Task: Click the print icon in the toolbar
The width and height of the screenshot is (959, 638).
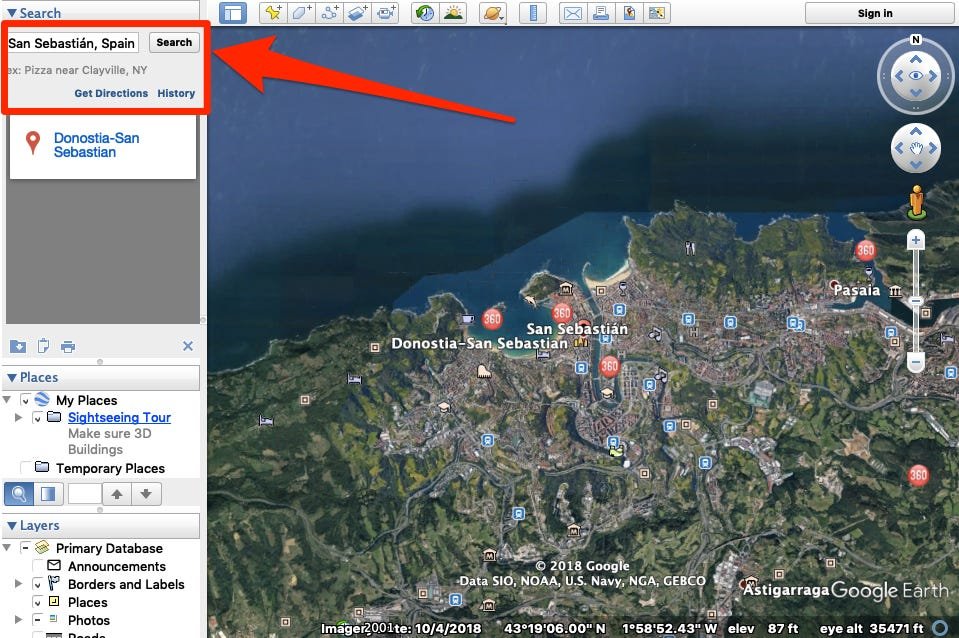Action: coord(601,13)
